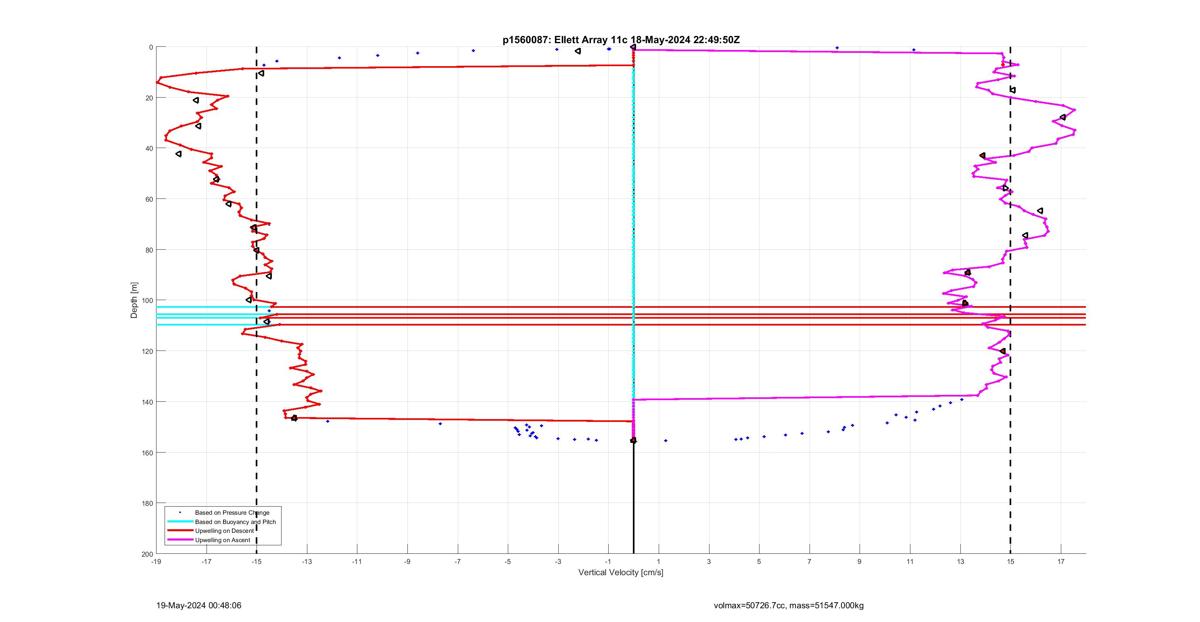Click x-axis tick label '17'

pyautogui.click(x=1061, y=562)
